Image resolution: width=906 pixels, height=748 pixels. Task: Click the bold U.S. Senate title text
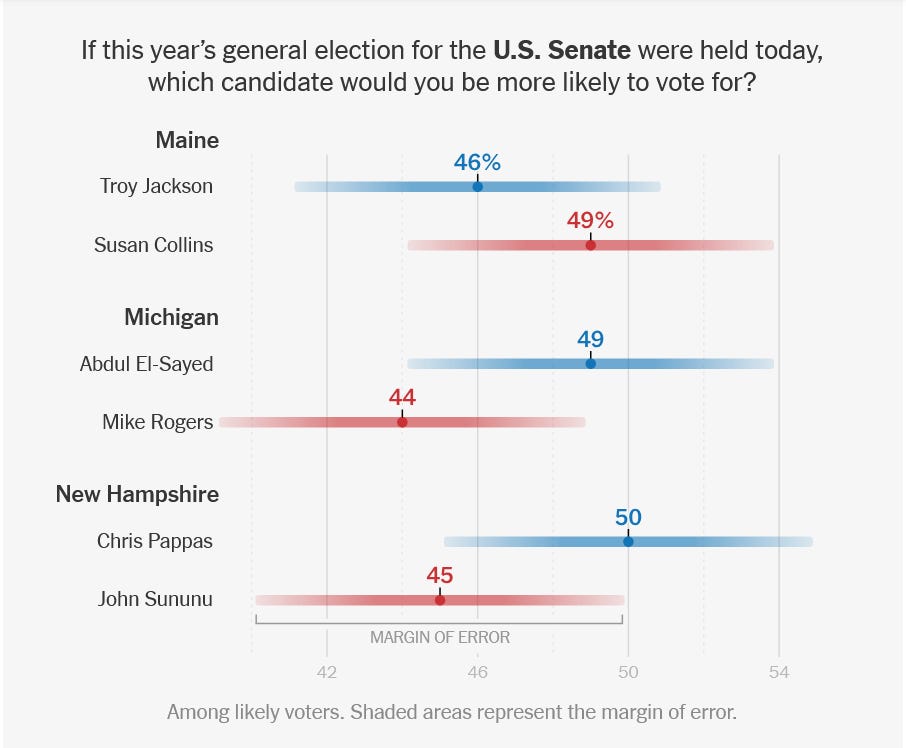tap(562, 50)
